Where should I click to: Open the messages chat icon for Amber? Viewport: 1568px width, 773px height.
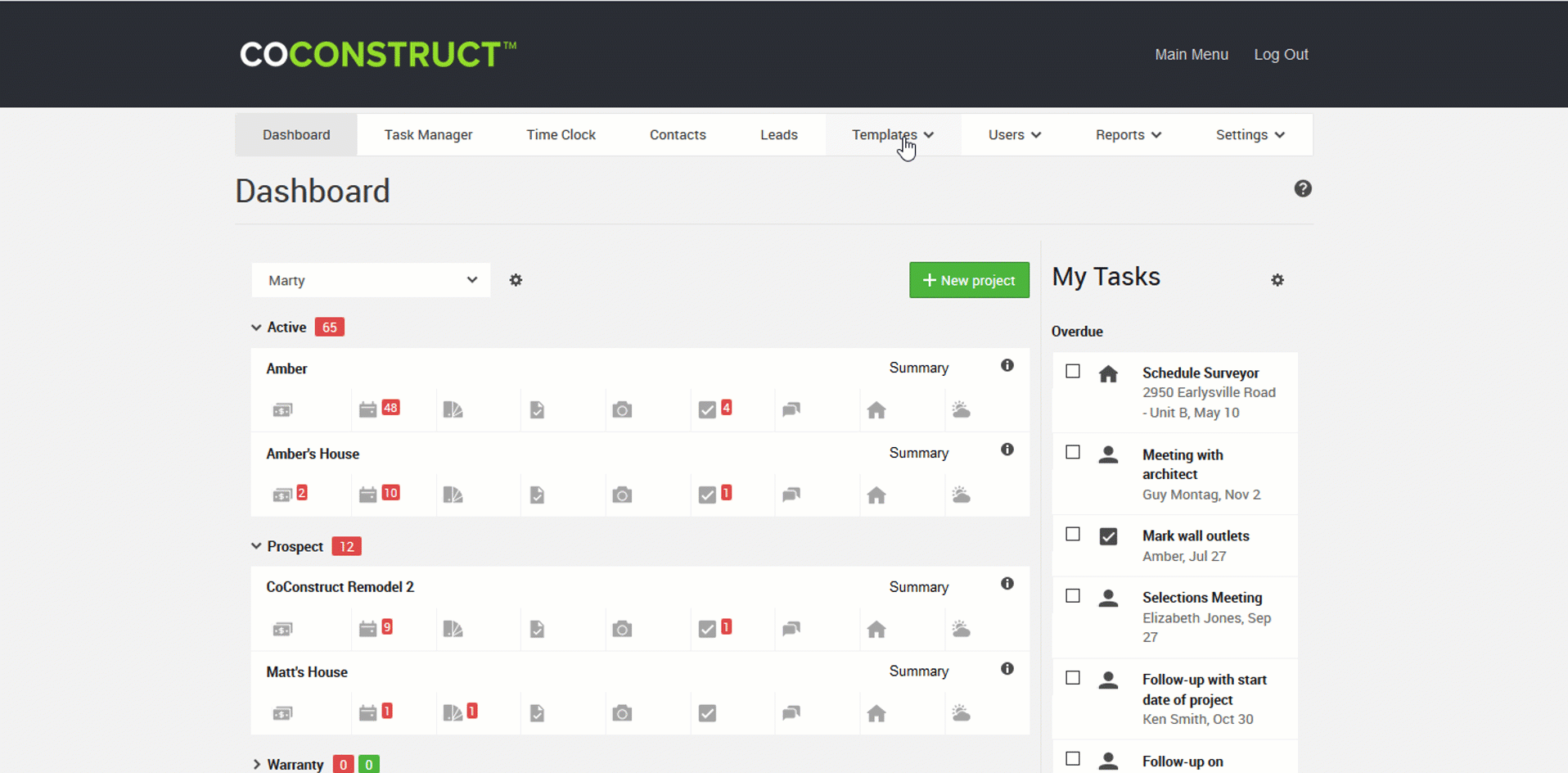[x=791, y=409]
